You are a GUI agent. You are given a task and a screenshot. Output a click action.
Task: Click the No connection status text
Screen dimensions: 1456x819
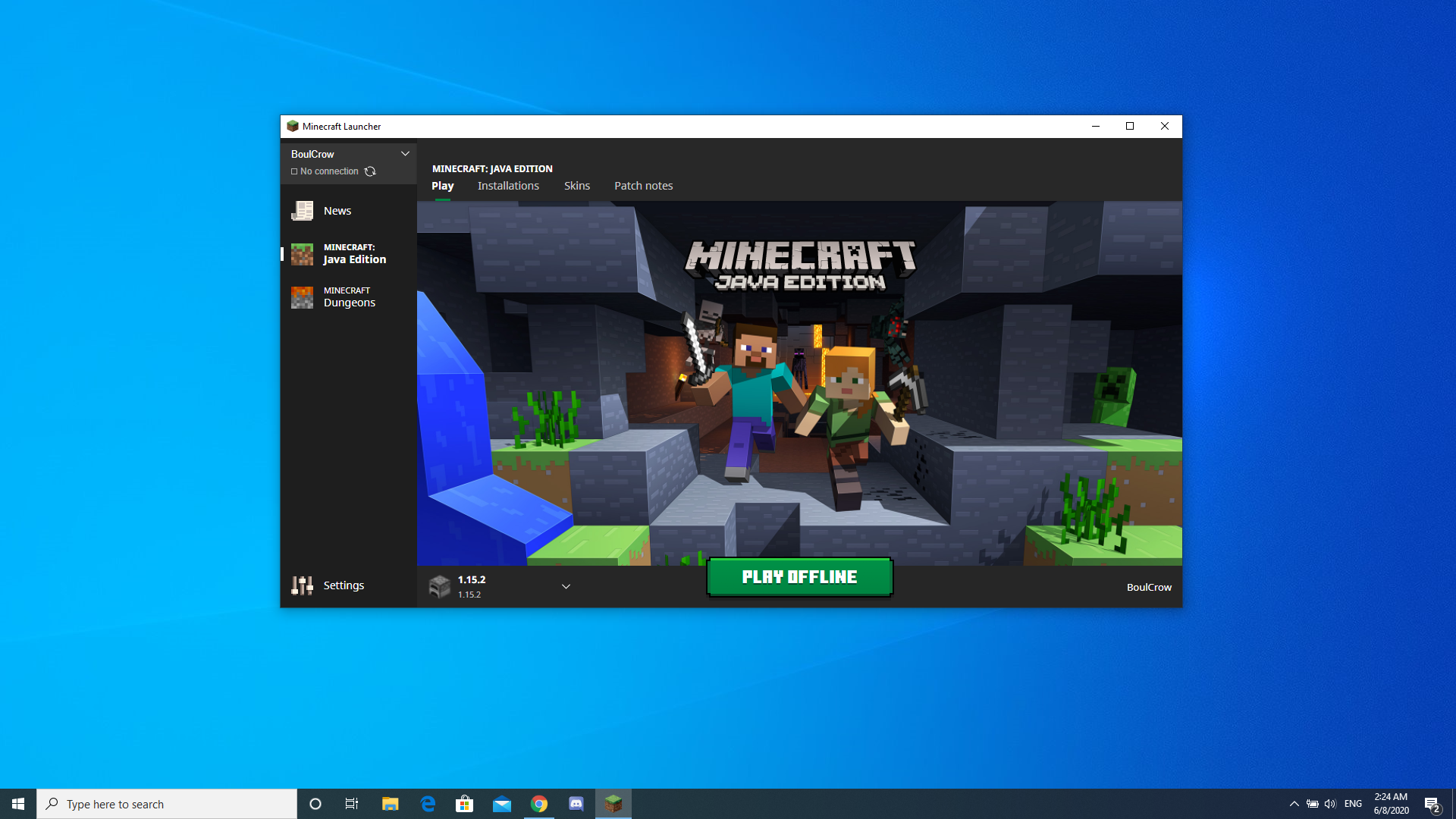tap(329, 171)
